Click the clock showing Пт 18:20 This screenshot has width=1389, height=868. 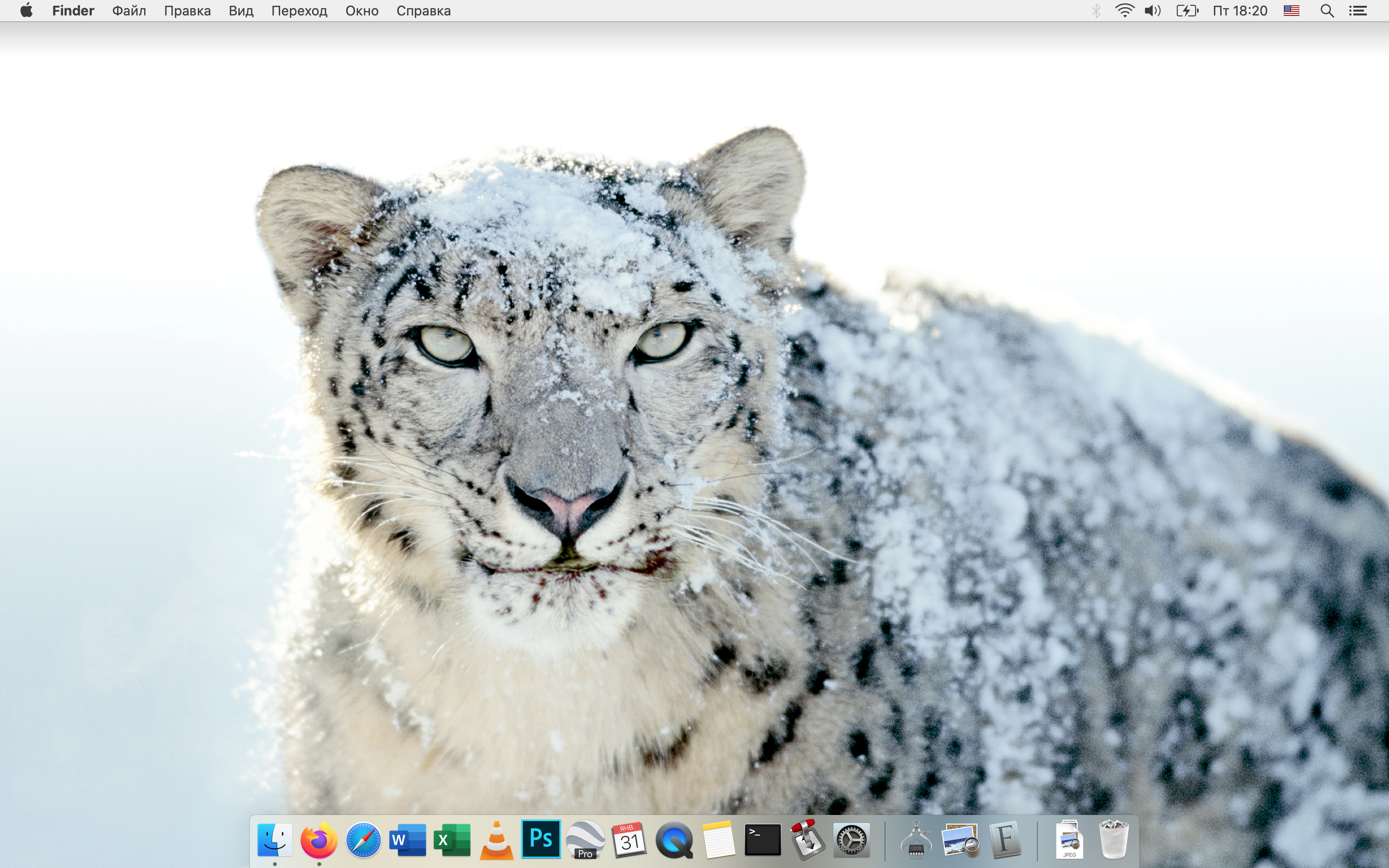[1240, 10]
